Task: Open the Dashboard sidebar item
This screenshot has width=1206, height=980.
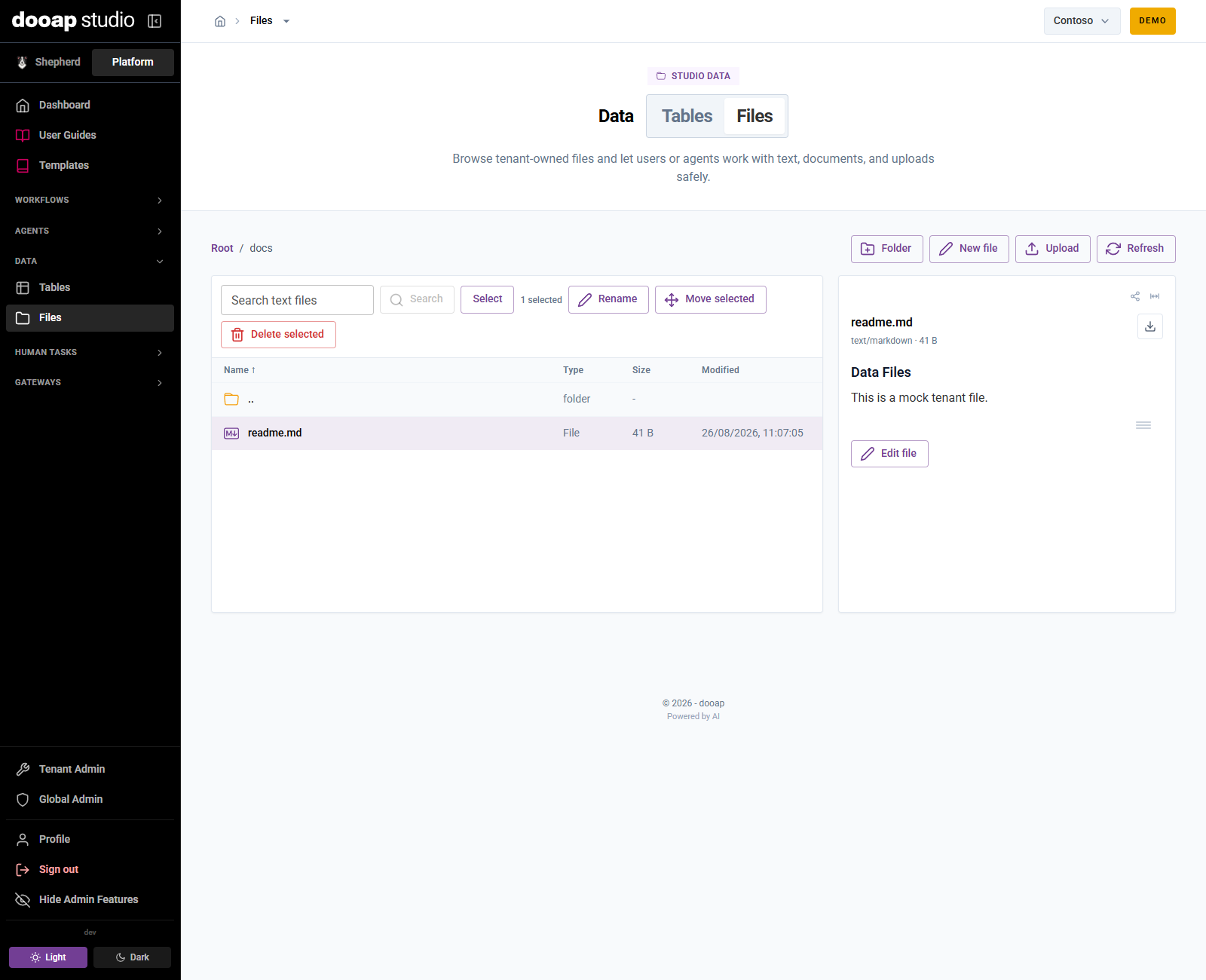Action: click(x=90, y=105)
